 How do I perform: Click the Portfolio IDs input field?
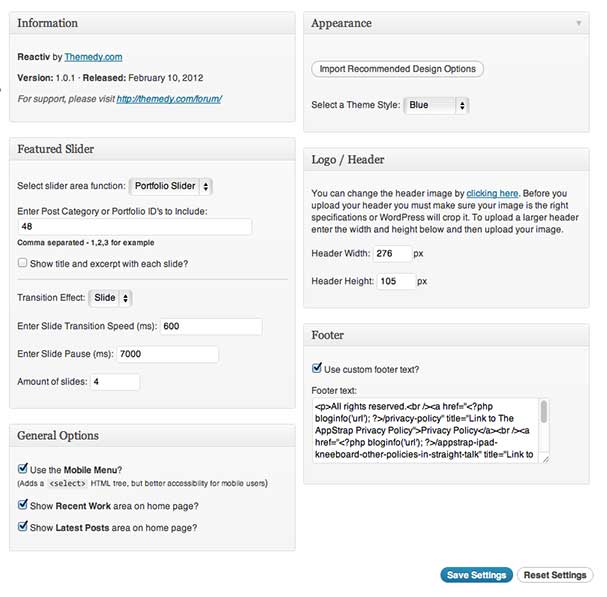pyautogui.click(x=135, y=227)
